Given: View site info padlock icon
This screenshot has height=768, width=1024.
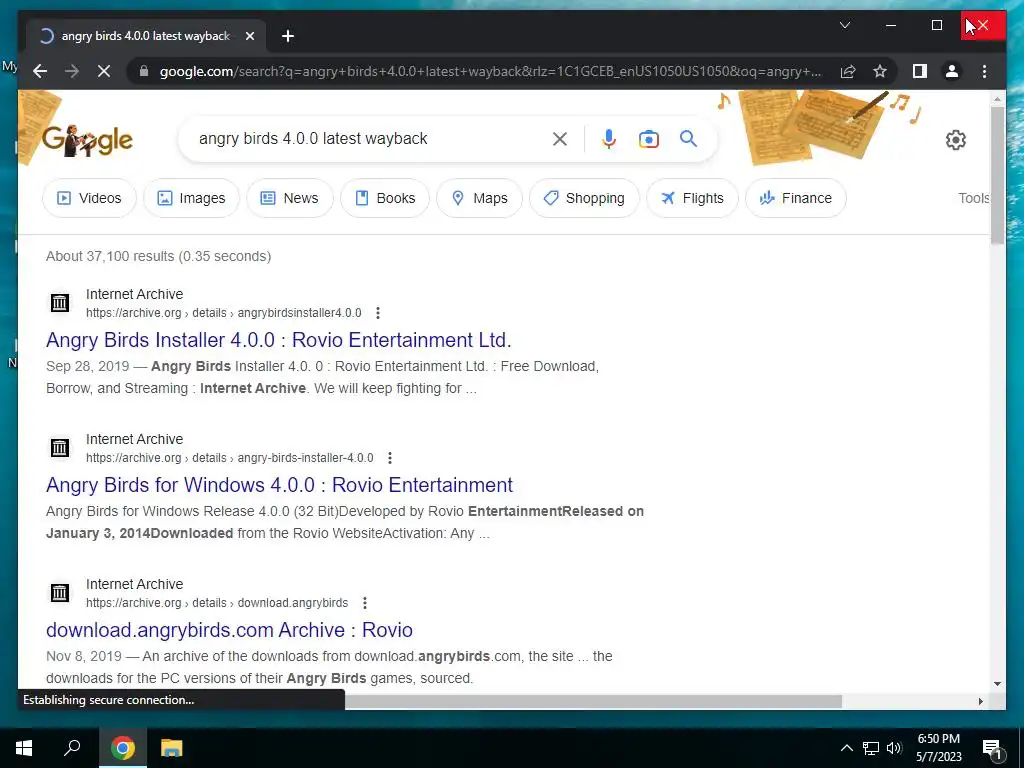Looking at the screenshot, I should point(144,71).
